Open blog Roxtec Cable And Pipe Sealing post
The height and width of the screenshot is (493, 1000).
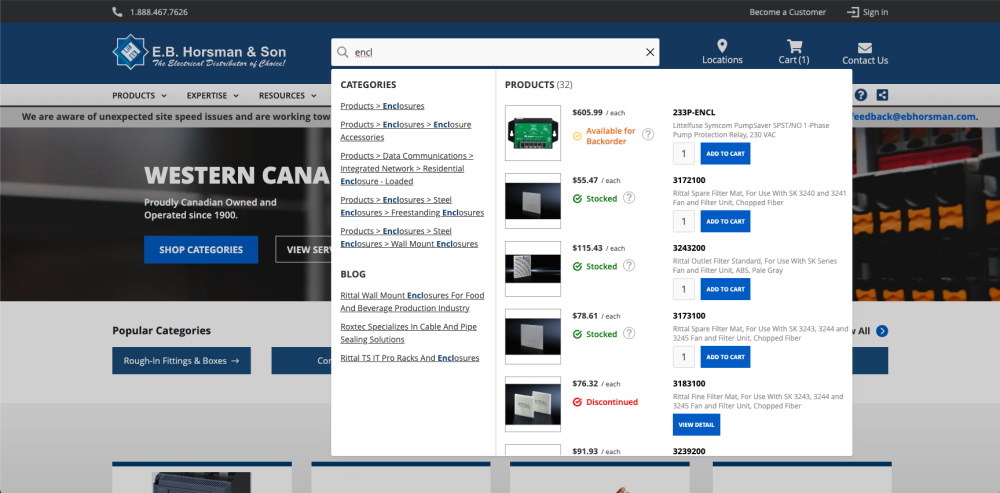pos(408,333)
